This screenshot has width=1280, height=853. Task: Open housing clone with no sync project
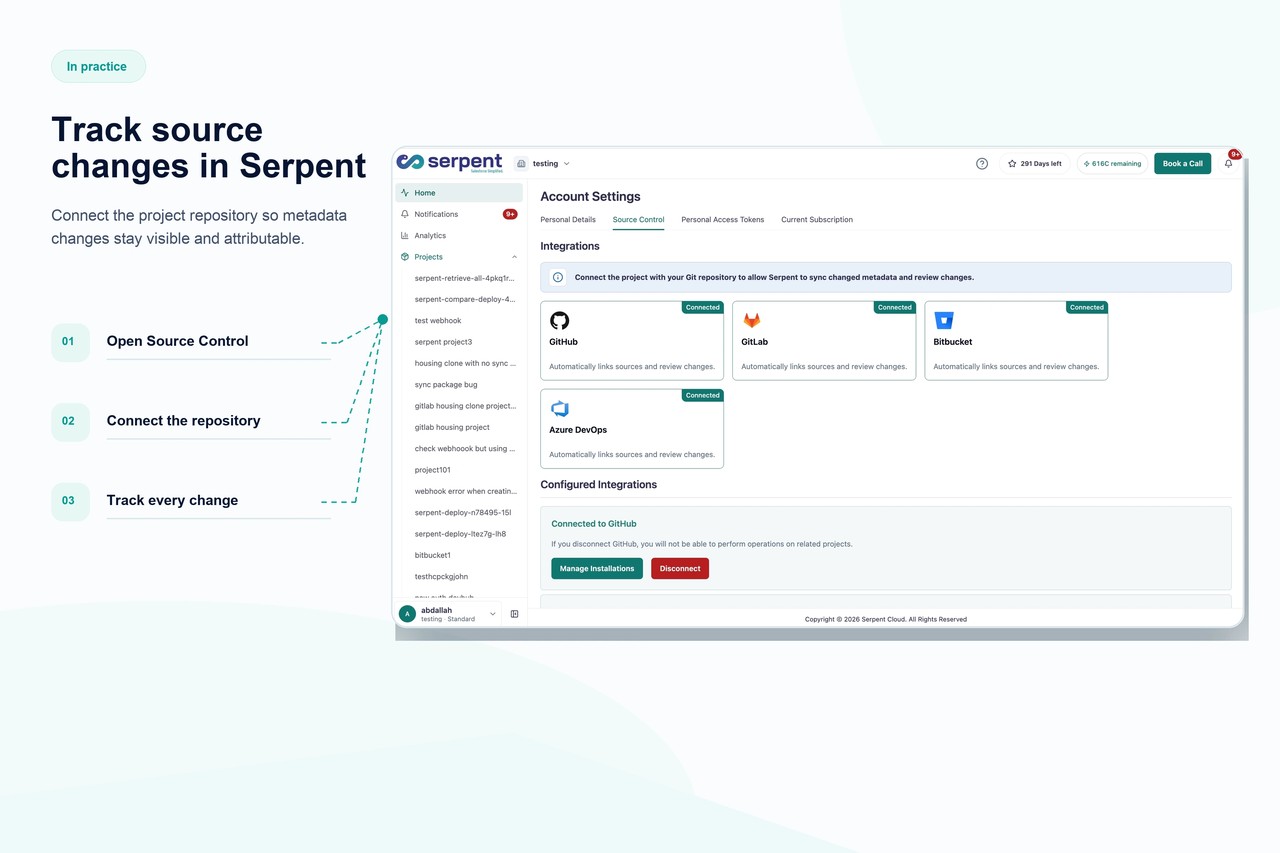[464, 363]
